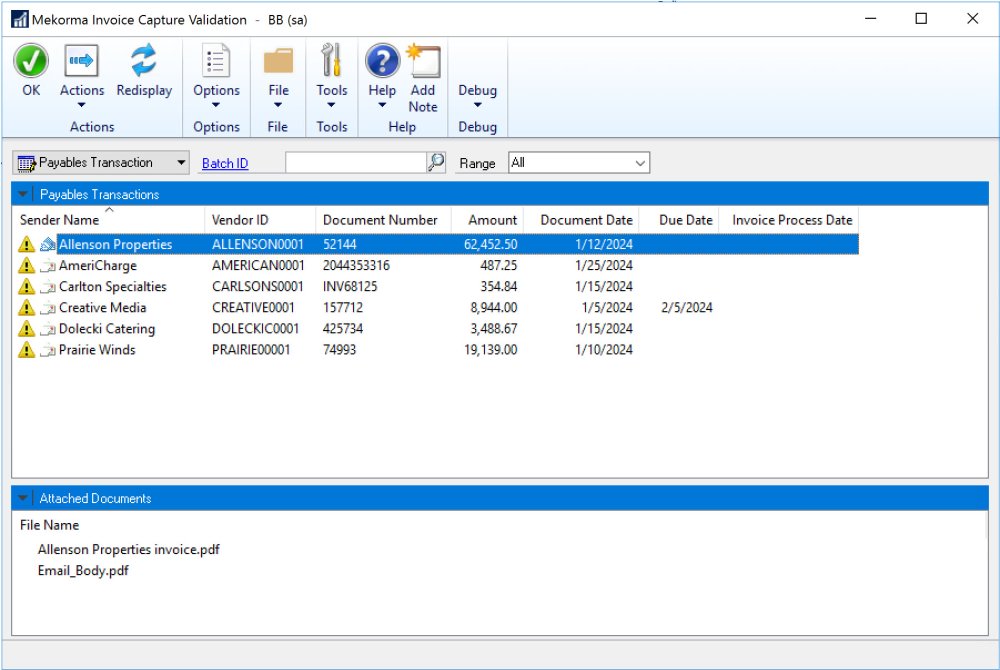1000x670 pixels.
Task: Click warning icon beside AmeriCharge row
Action: 26,266
